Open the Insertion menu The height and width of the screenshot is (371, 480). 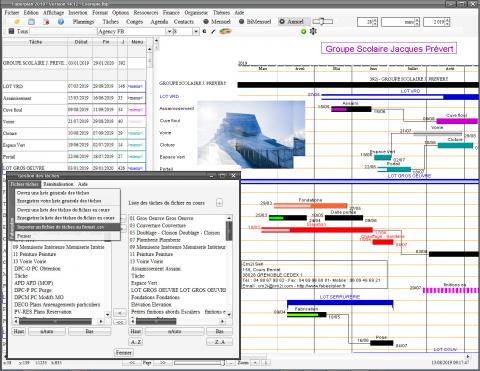click(x=78, y=12)
